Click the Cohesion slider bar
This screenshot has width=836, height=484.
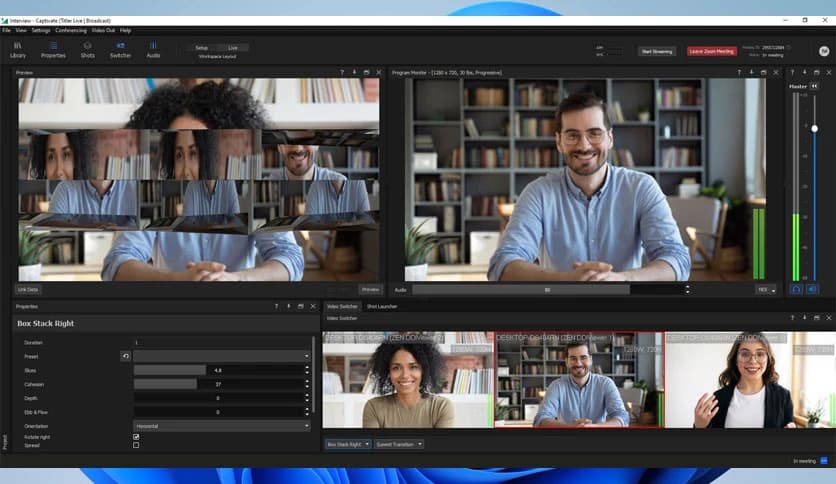[x=218, y=384]
